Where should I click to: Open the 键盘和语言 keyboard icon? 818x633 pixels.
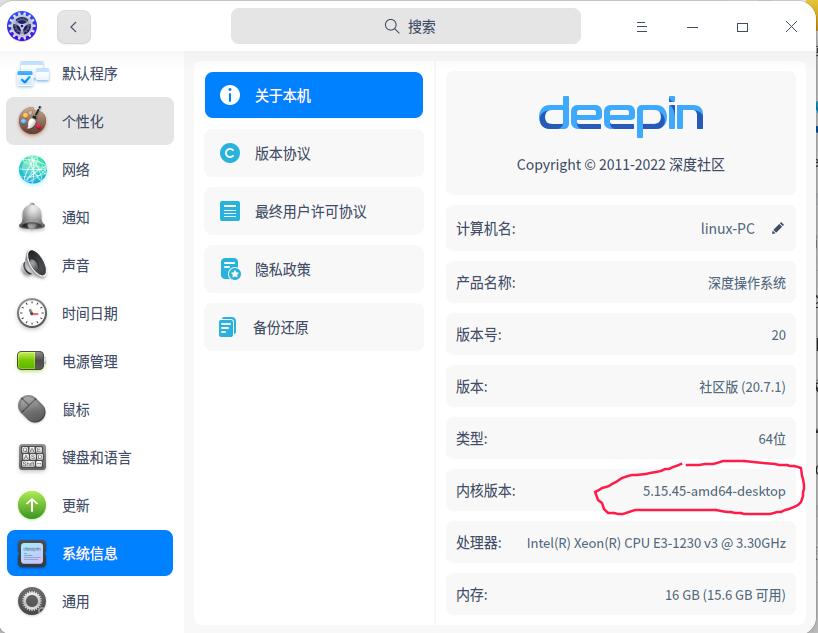tap(29, 457)
